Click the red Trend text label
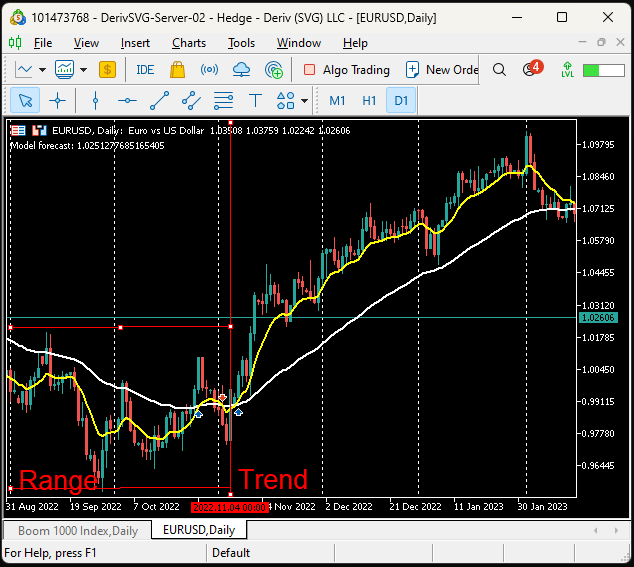The image size is (634, 567). (273, 479)
